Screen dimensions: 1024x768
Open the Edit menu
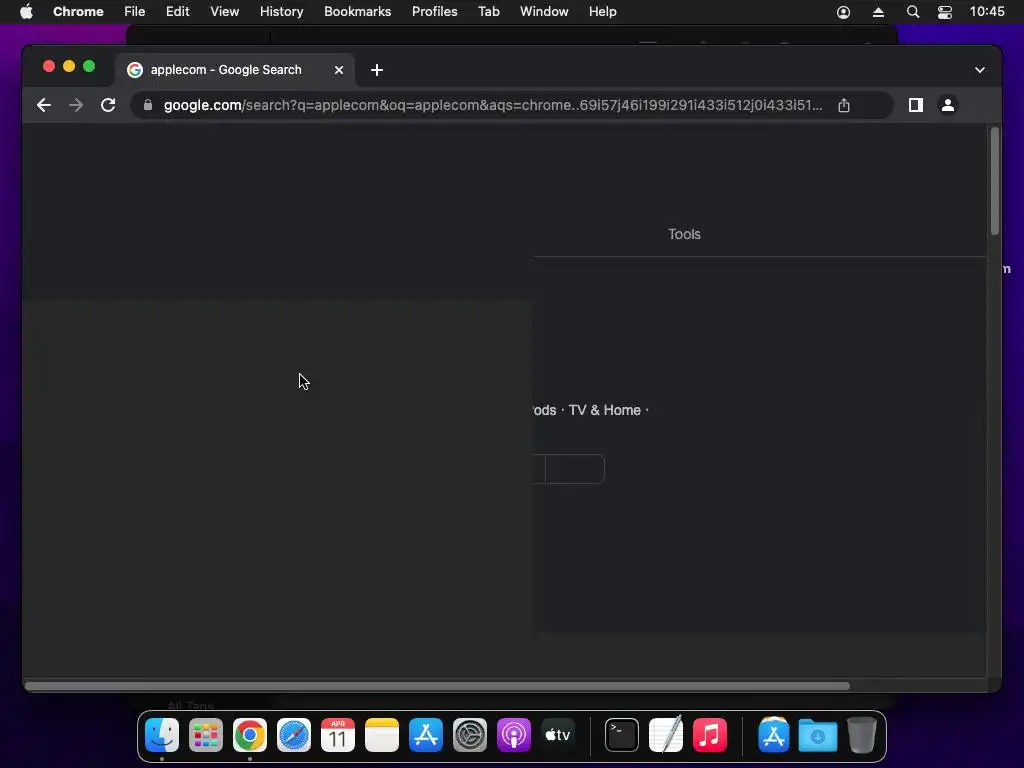(177, 12)
